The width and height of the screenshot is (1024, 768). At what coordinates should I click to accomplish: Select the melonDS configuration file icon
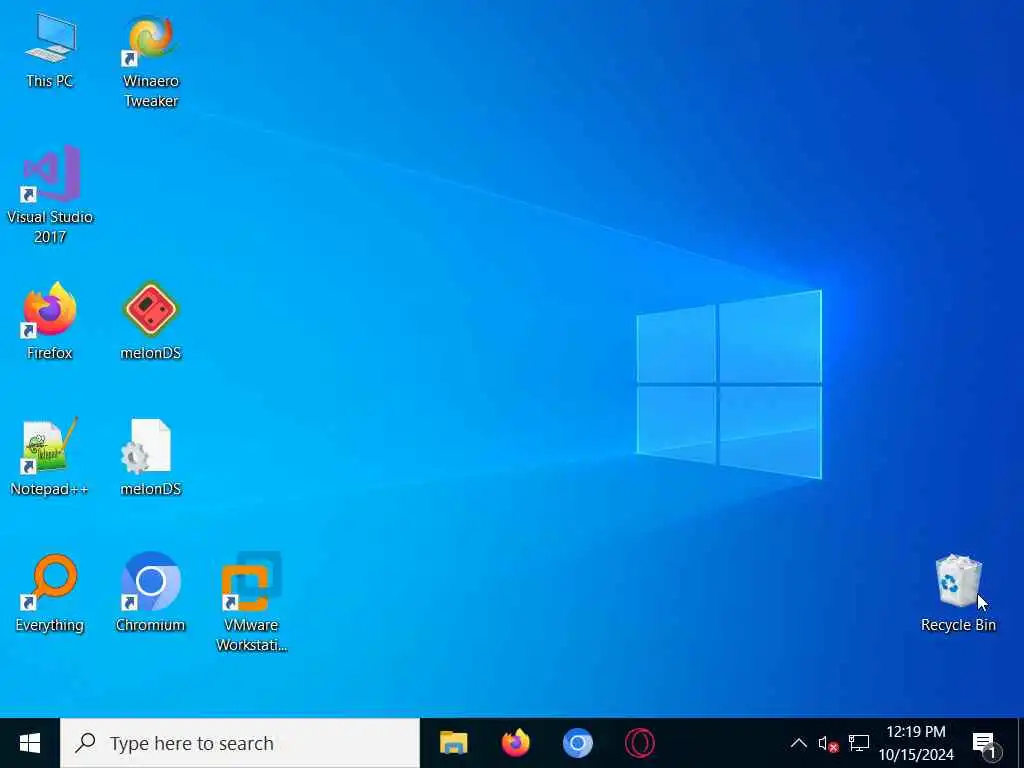point(151,457)
